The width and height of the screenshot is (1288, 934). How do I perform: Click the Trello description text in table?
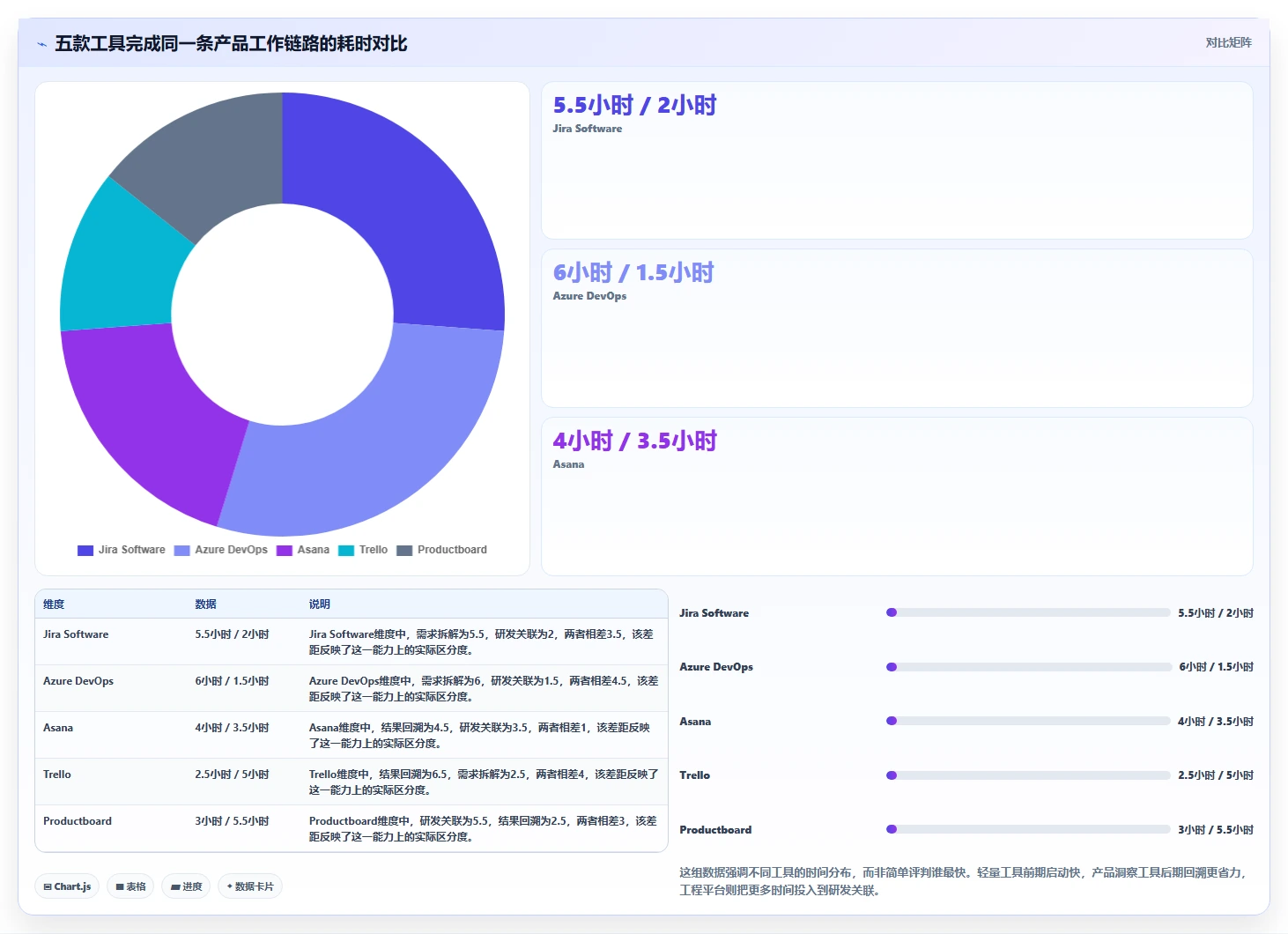[x=484, y=782]
